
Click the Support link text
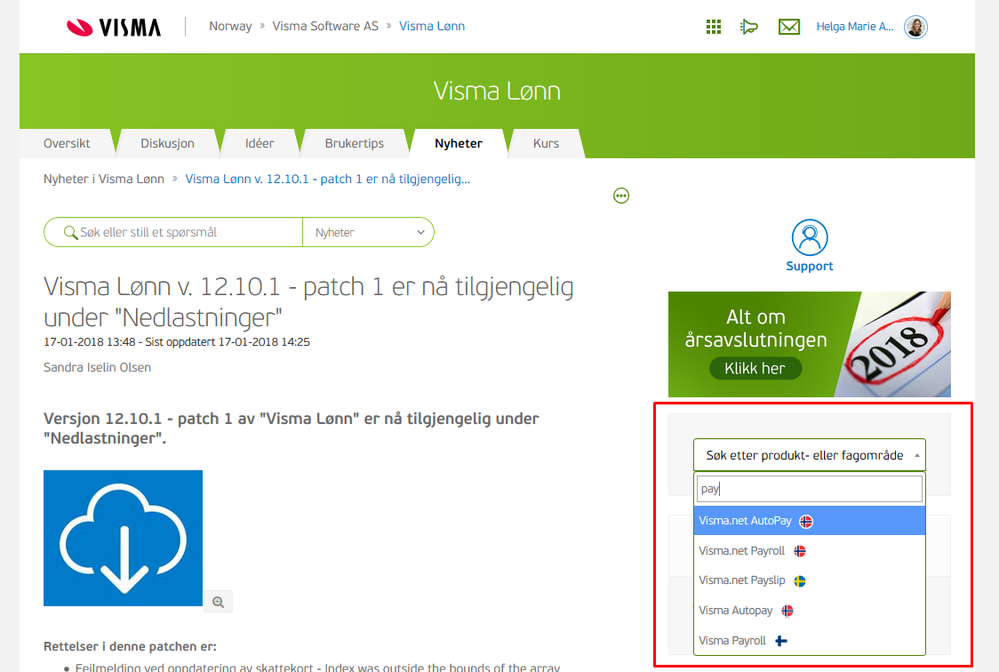click(809, 266)
